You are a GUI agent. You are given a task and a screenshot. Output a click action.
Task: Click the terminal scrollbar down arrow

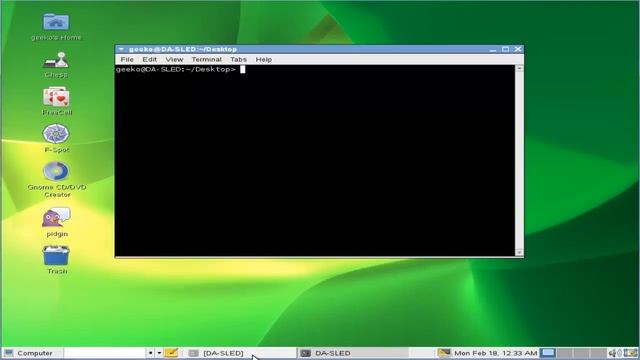(519, 253)
